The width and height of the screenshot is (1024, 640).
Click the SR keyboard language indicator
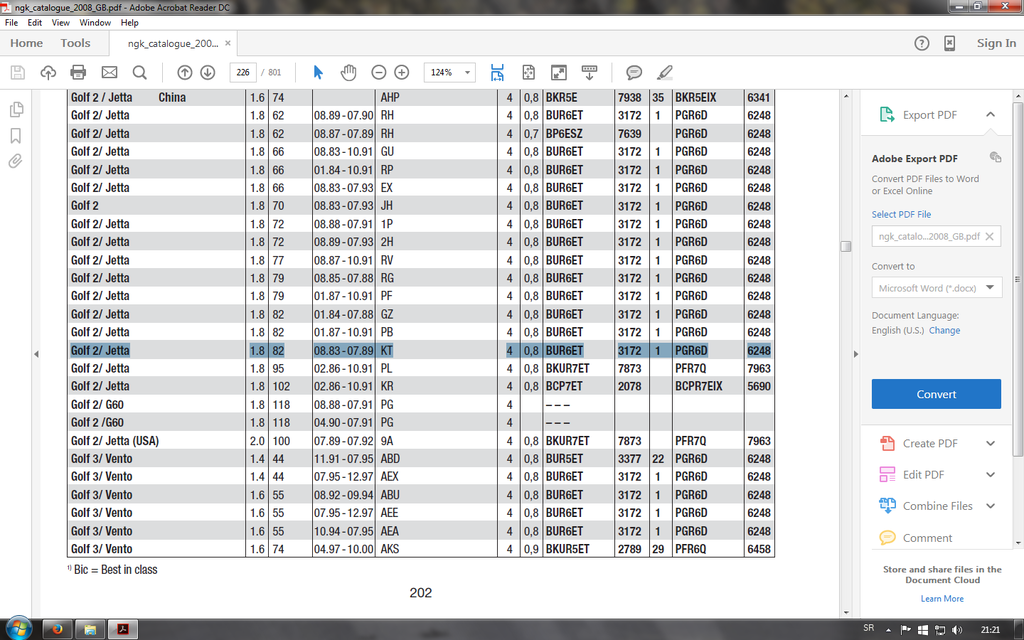coord(869,628)
